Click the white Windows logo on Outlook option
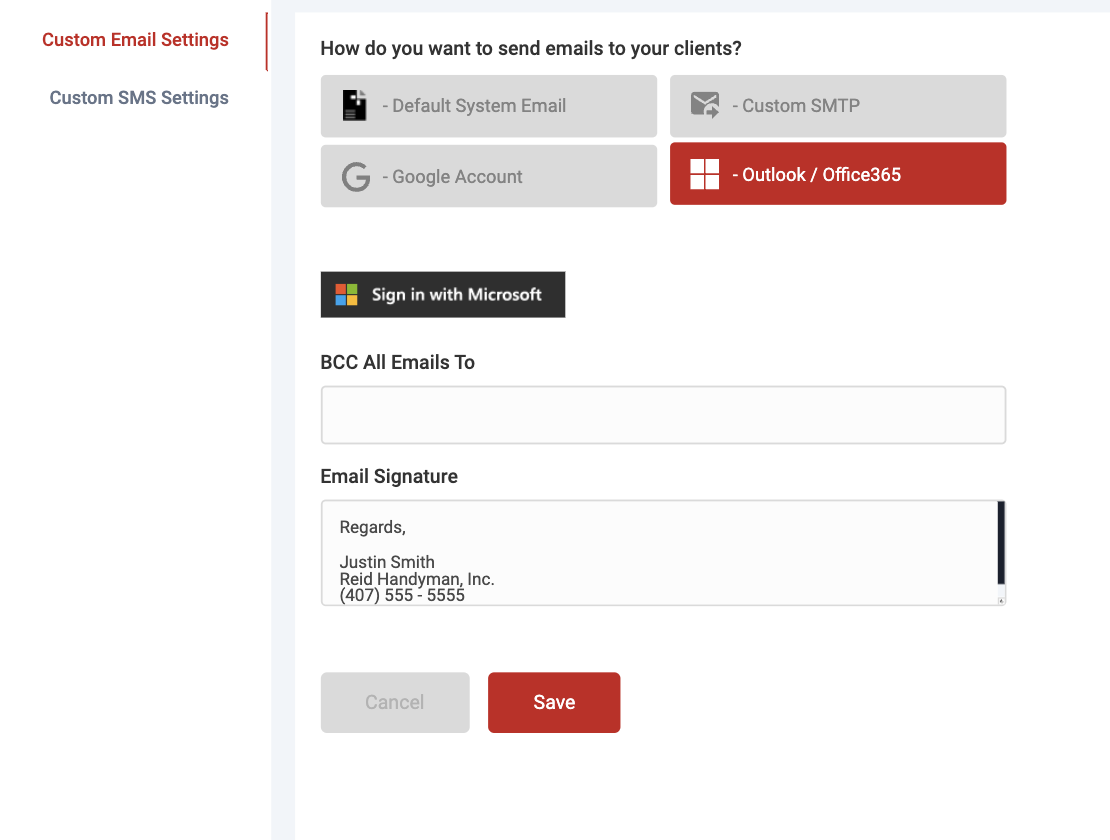 [705, 174]
